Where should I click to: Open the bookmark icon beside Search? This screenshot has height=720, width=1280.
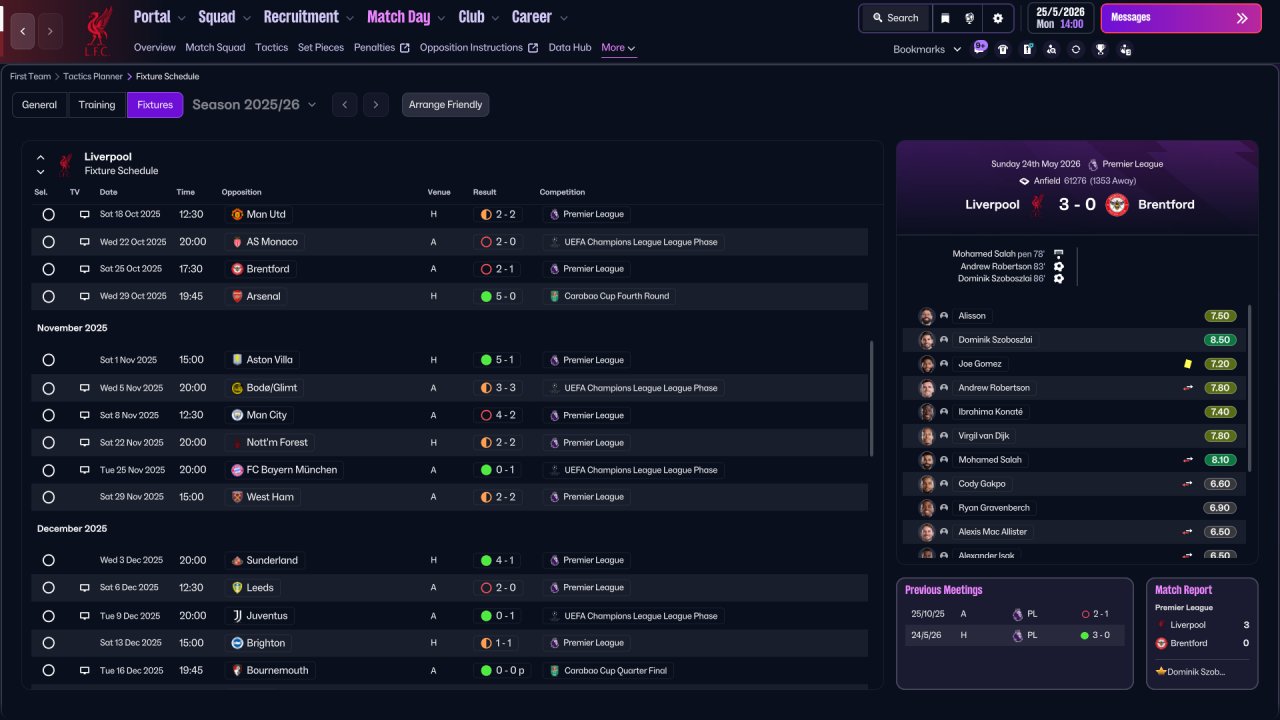click(946, 18)
